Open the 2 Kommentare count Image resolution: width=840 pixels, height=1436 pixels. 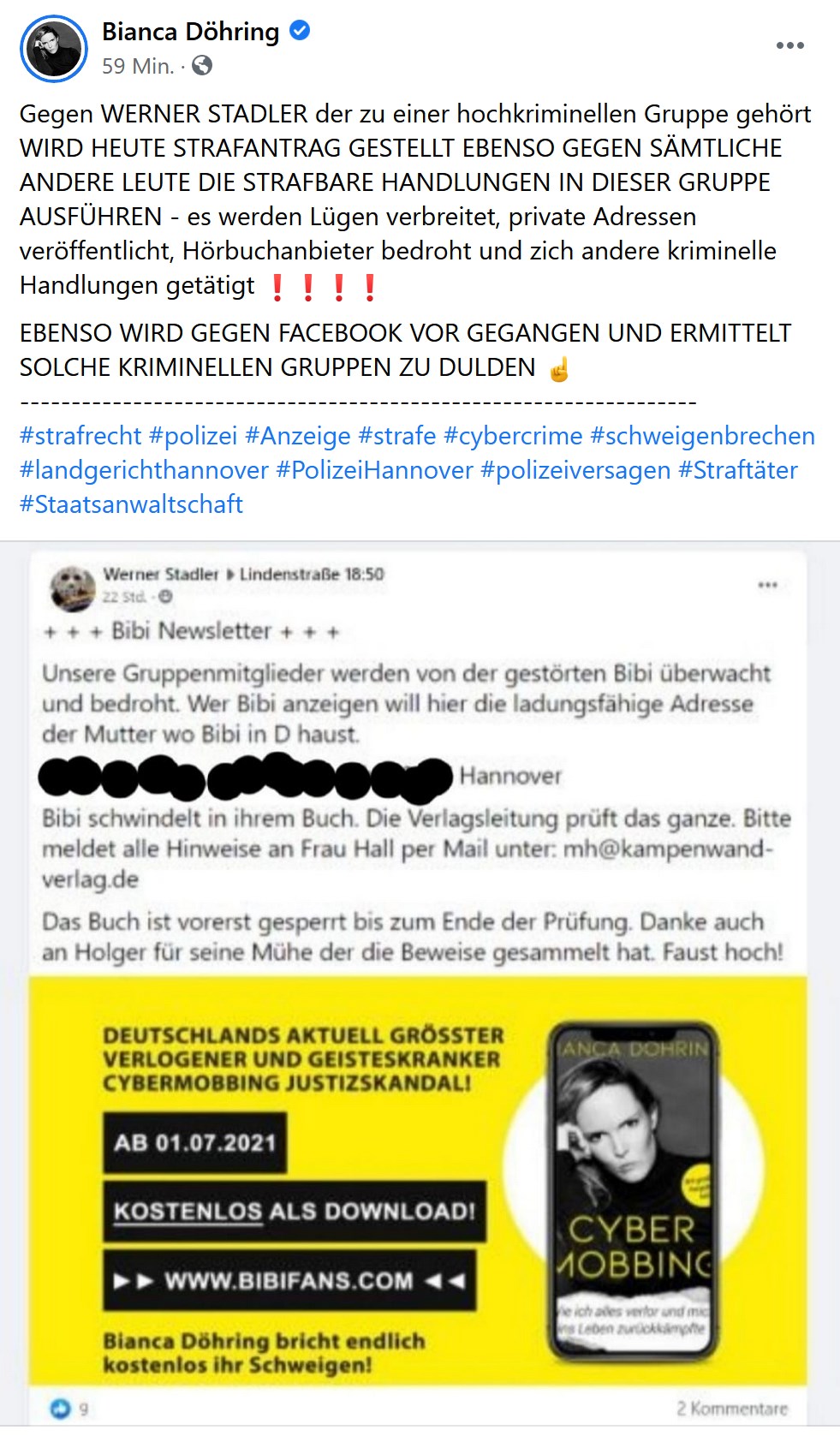tap(731, 1409)
